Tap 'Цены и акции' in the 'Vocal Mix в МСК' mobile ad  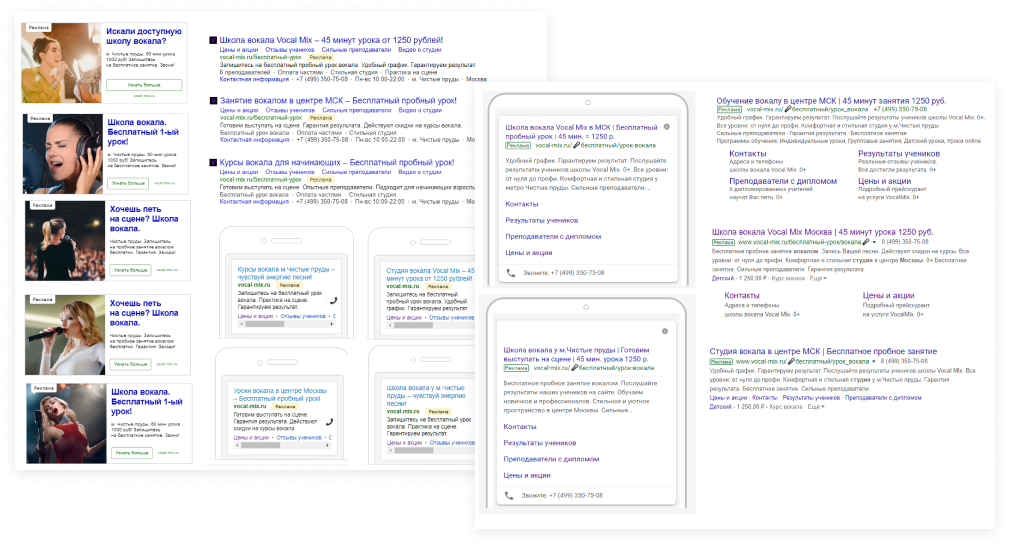[x=529, y=253]
